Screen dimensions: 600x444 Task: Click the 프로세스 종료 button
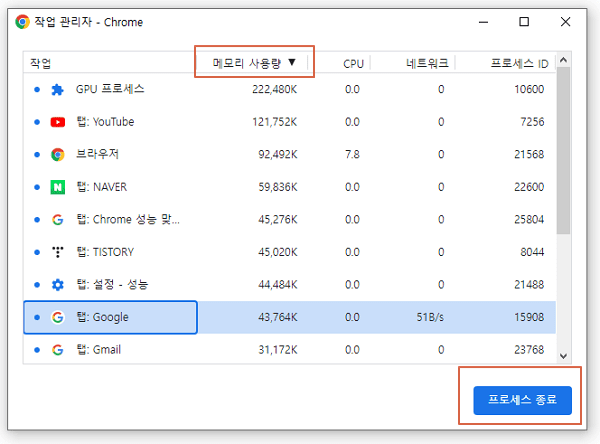point(522,400)
